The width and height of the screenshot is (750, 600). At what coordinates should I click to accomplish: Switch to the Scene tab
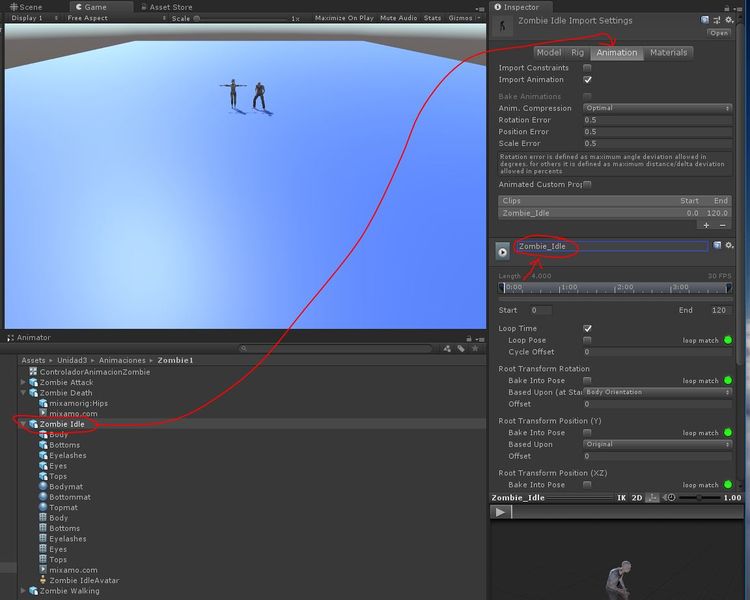point(26,7)
